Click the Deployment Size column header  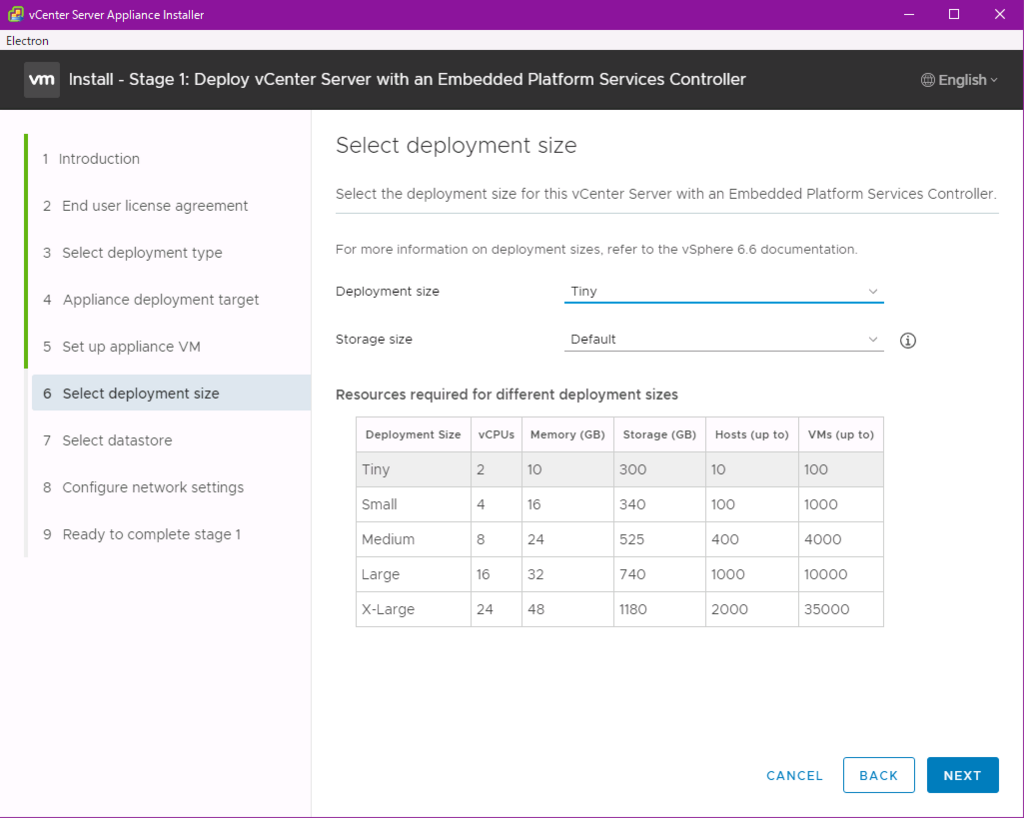pos(413,435)
